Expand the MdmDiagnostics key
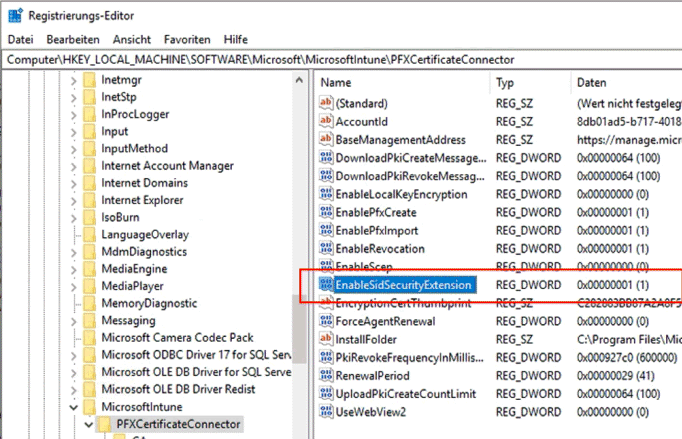The height and width of the screenshot is (439, 682). coord(74,252)
